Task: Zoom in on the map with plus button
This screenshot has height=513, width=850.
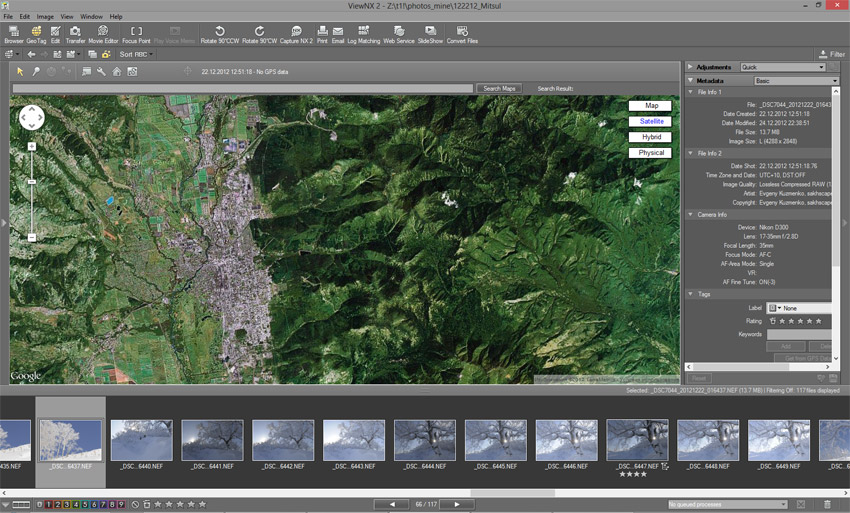Action: (31, 146)
